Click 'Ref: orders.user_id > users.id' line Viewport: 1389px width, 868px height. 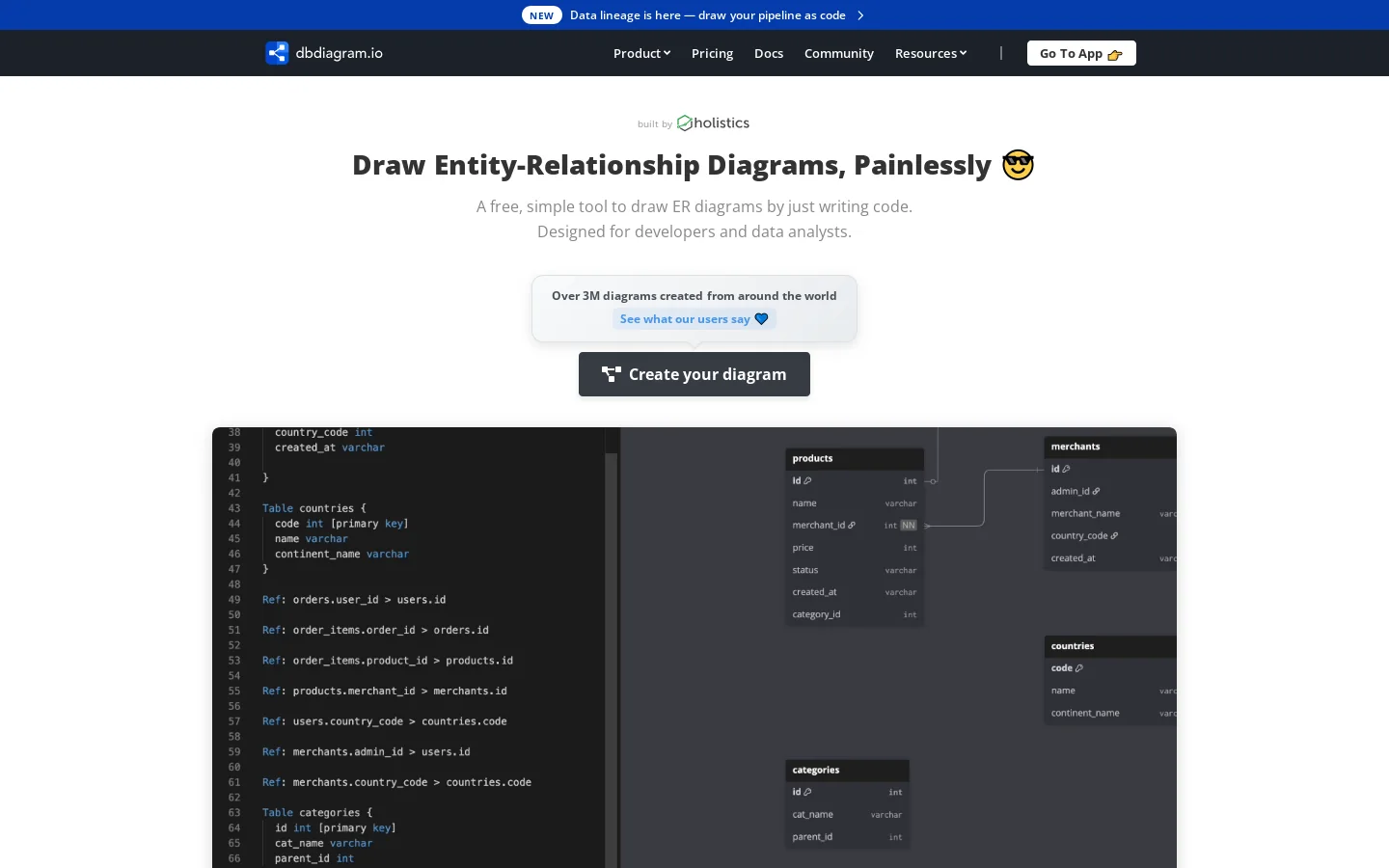[354, 600]
